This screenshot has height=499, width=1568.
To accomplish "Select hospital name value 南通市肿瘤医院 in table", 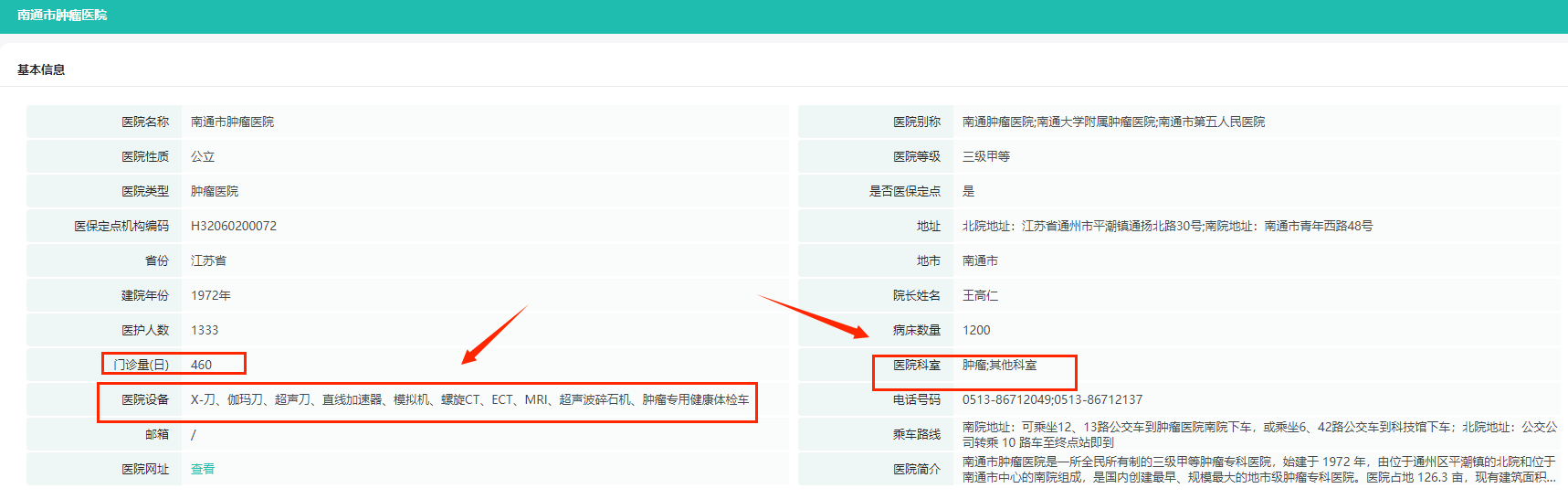I will click(232, 122).
